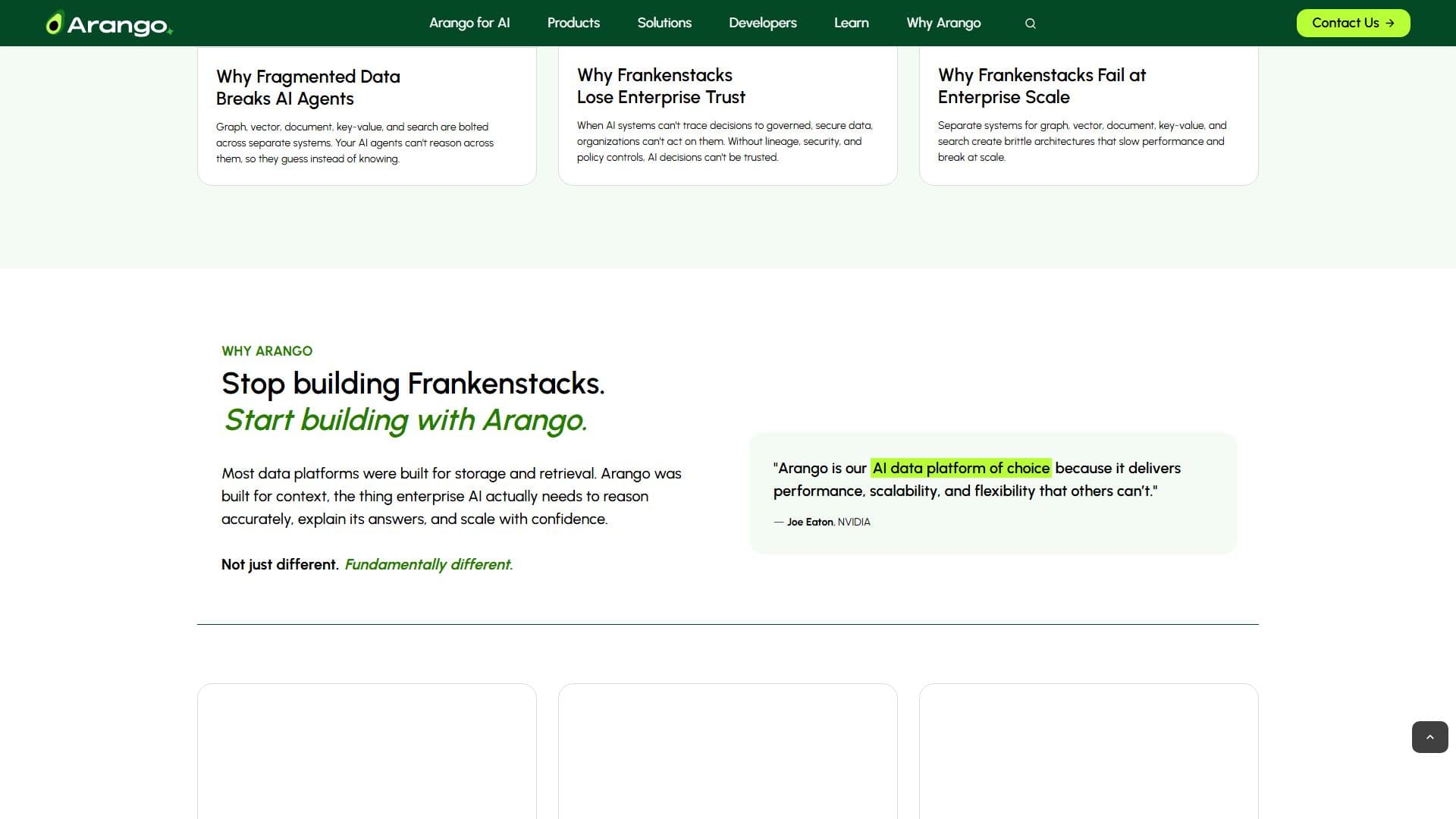This screenshot has height=819, width=1456.
Task: Click the Not just different text
Action: pyautogui.click(x=280, y=564)
